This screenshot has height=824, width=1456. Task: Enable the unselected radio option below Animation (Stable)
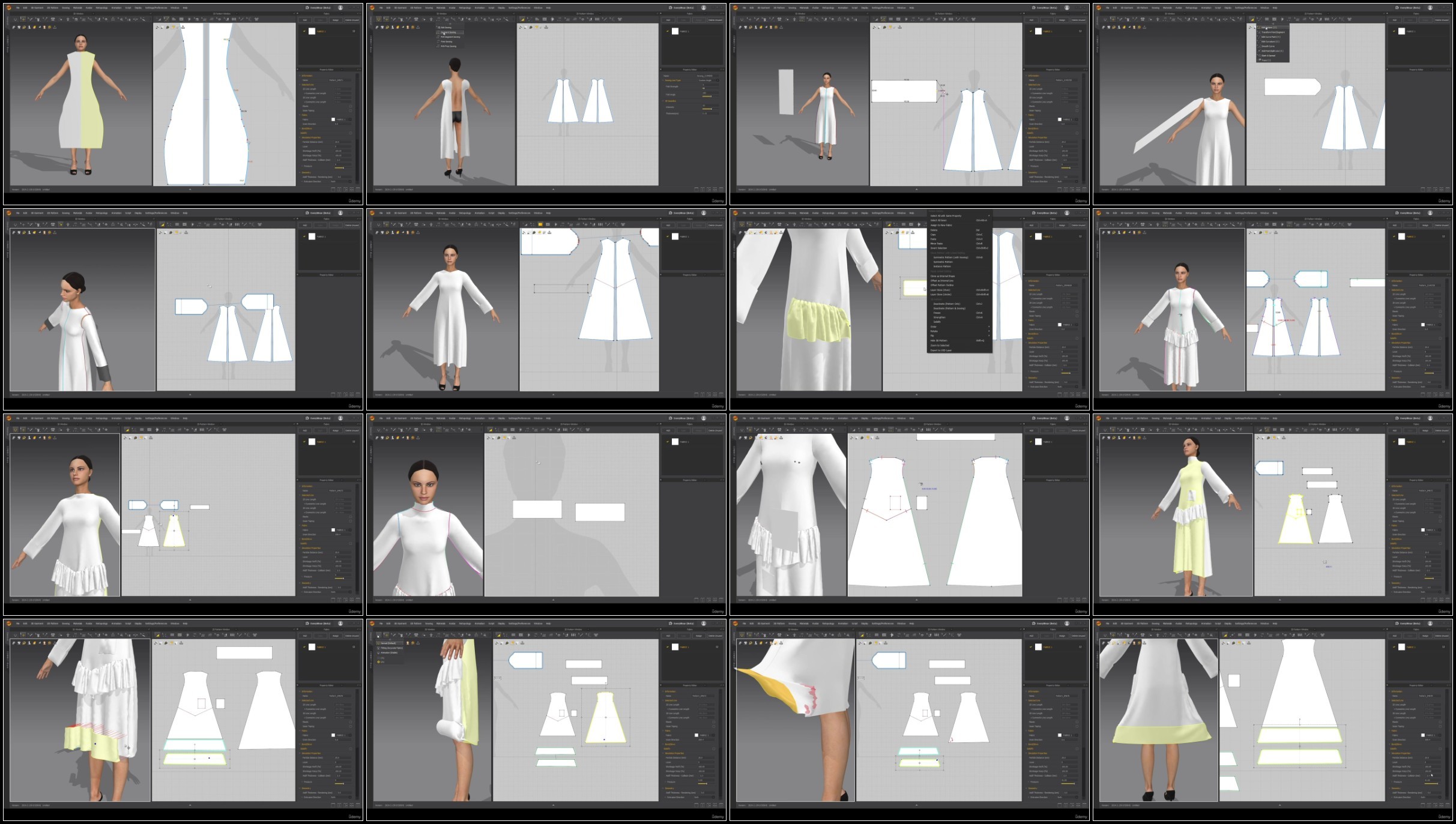tap(379, 658)
